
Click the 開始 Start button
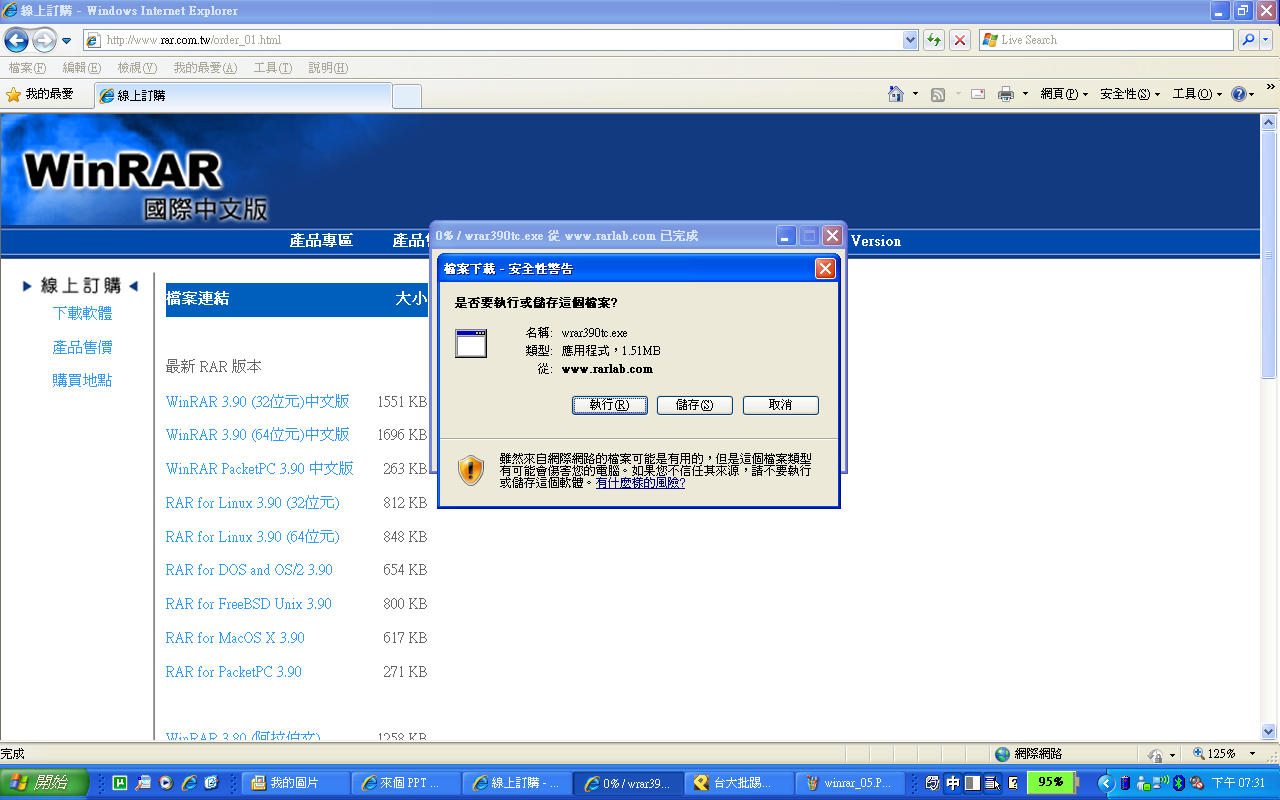(x=45, y=782)
